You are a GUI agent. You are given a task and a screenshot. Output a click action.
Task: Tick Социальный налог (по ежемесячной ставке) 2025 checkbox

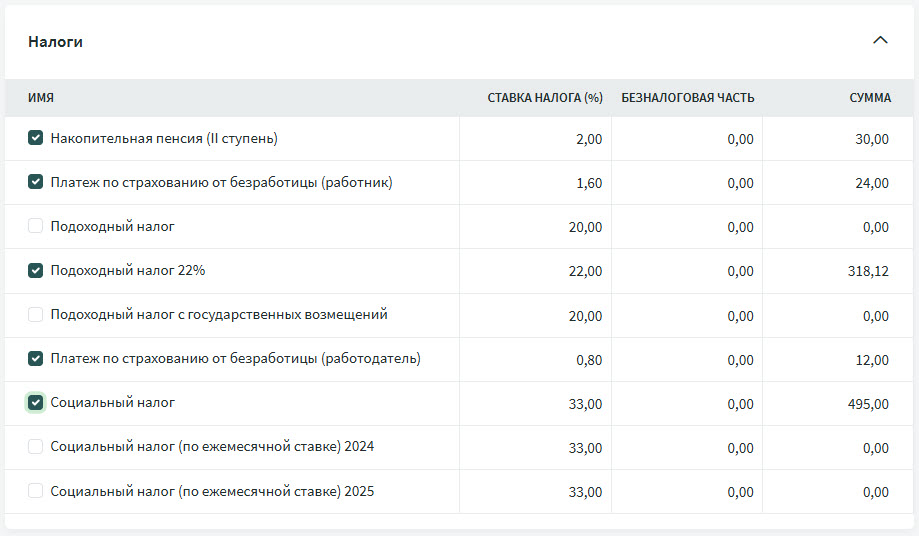(36, 491)
